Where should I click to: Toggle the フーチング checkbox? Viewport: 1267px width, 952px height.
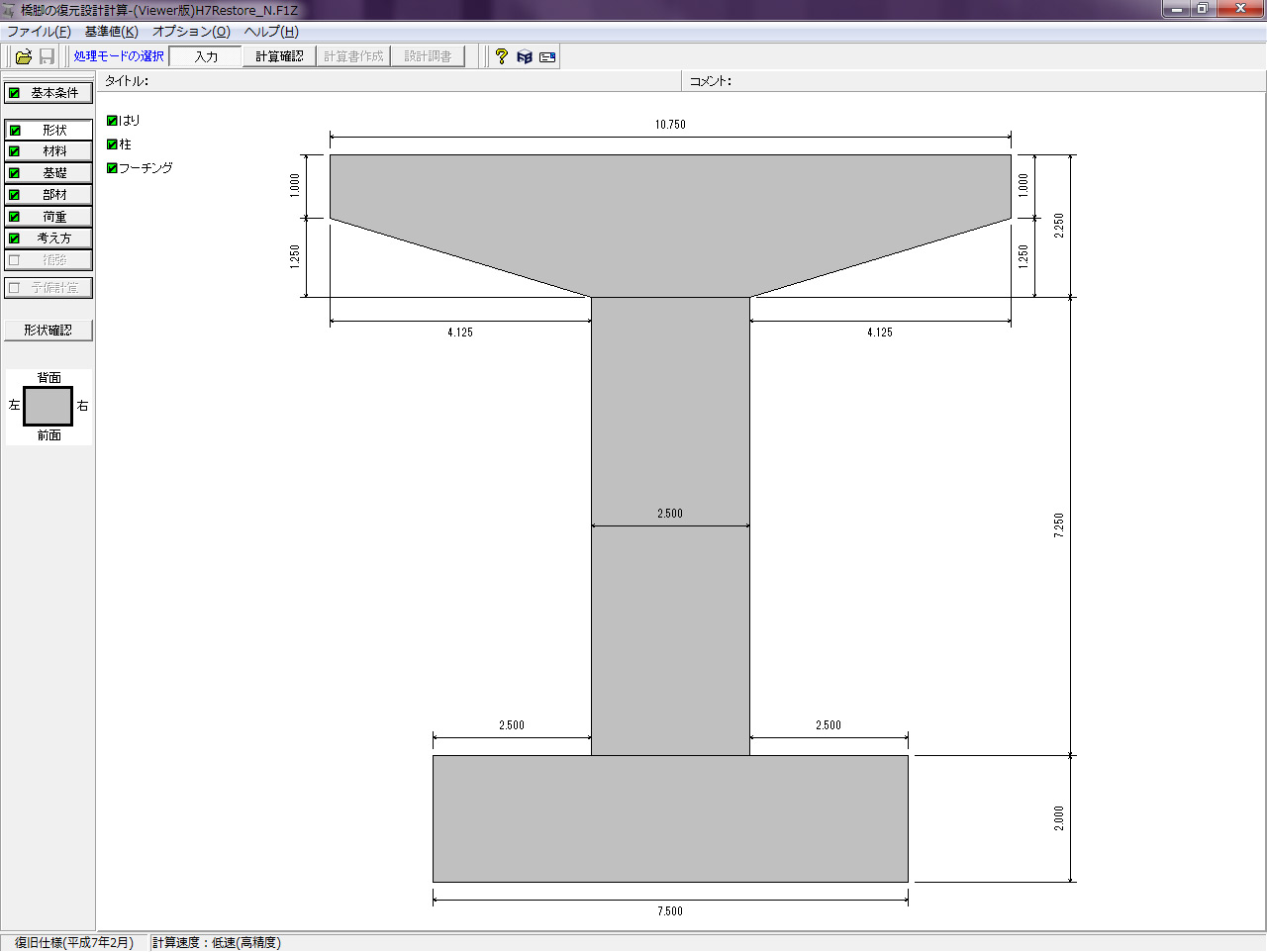(x=112, y=168)
